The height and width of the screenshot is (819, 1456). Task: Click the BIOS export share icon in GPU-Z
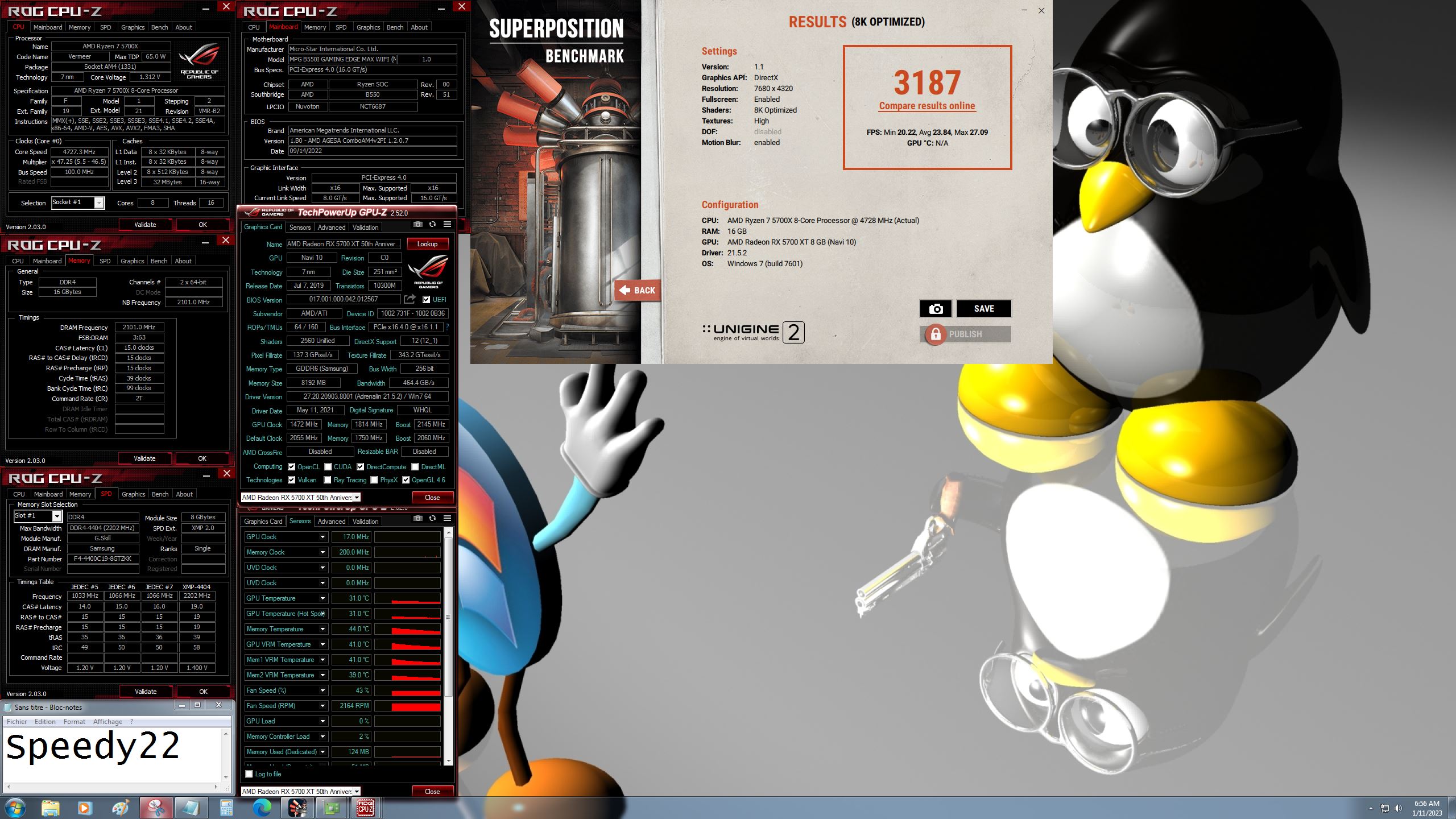pos(409,299)
